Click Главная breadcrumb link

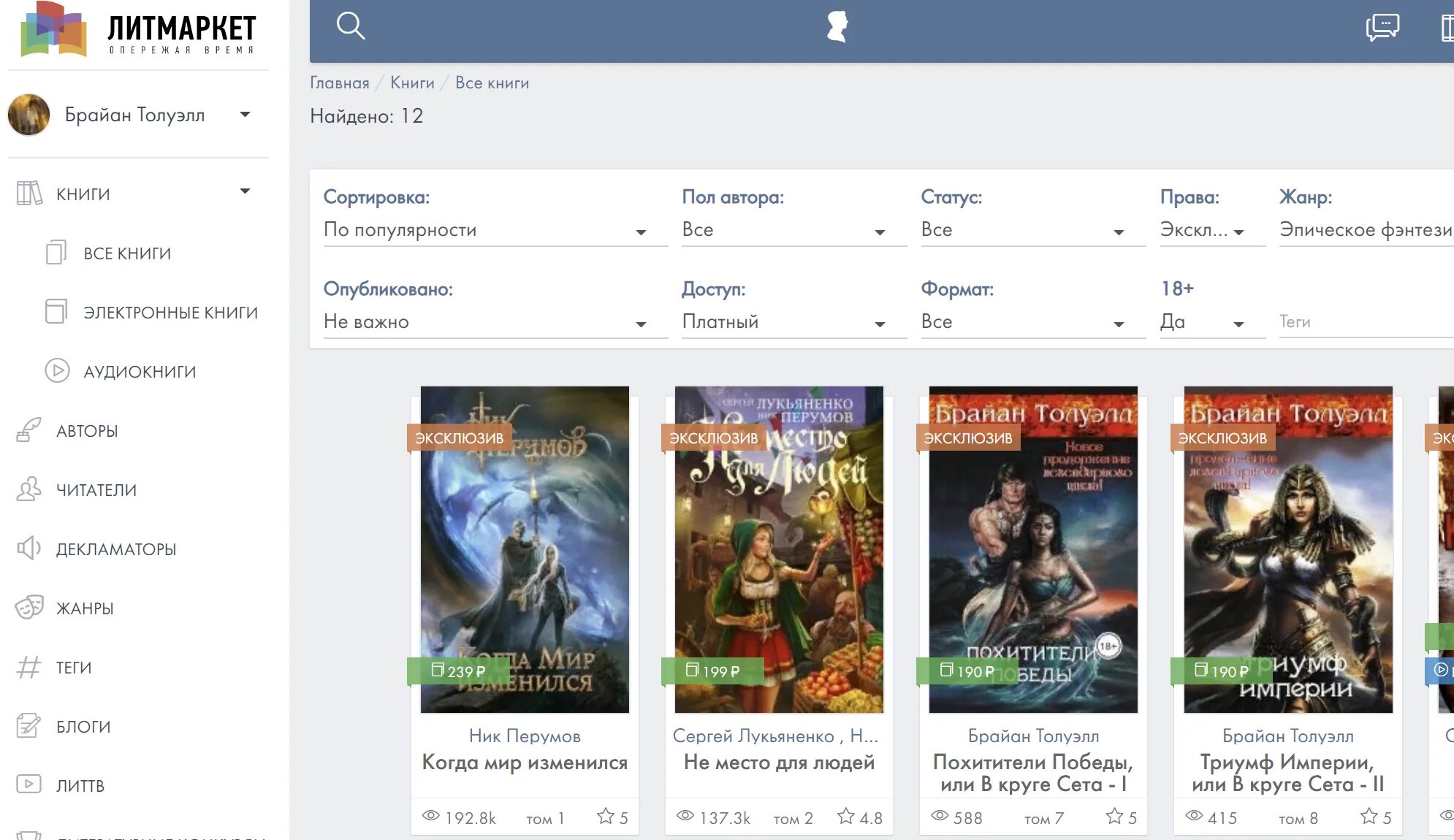click(338, 82)
